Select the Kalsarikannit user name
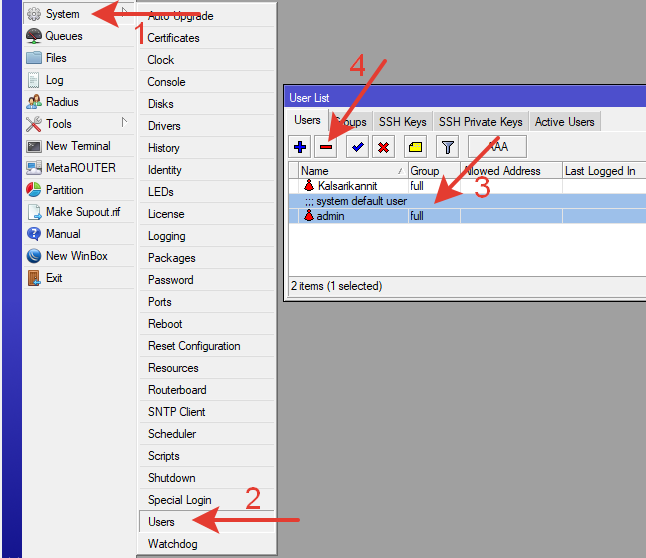This screenshot has height=558, width=646. click(347, 186)
